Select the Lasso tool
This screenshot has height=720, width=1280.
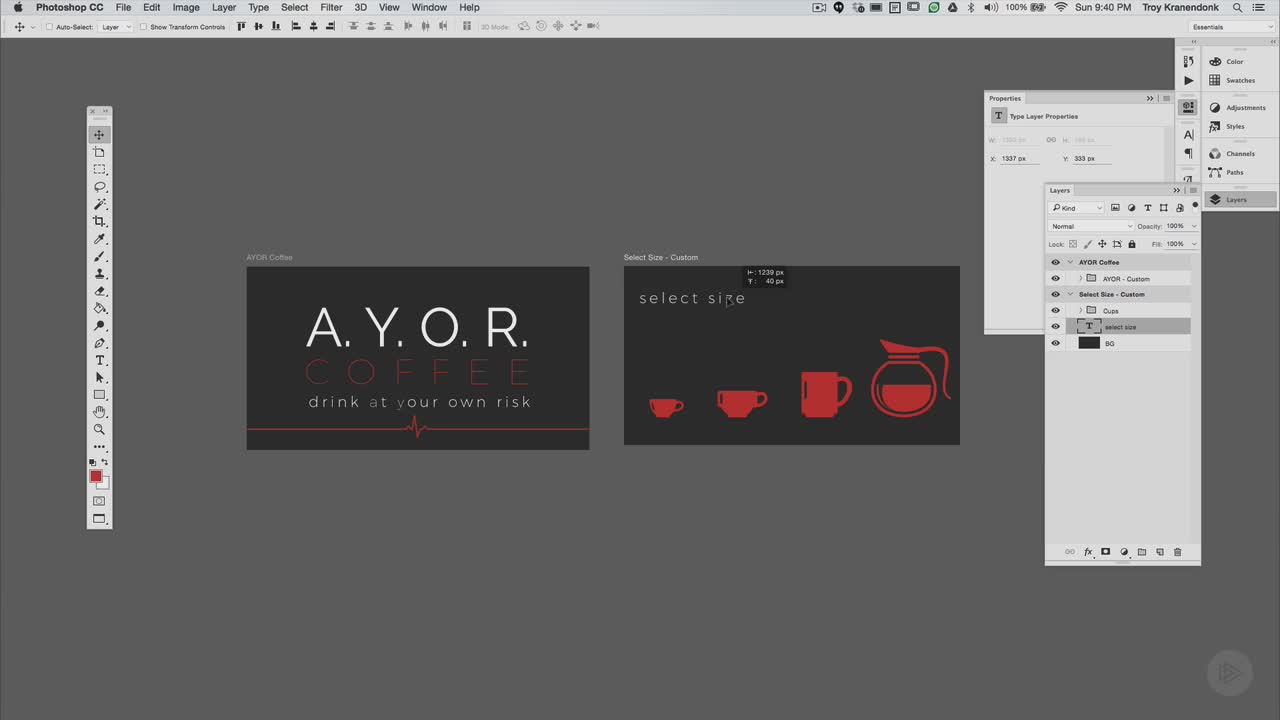(x=99, y=187)
